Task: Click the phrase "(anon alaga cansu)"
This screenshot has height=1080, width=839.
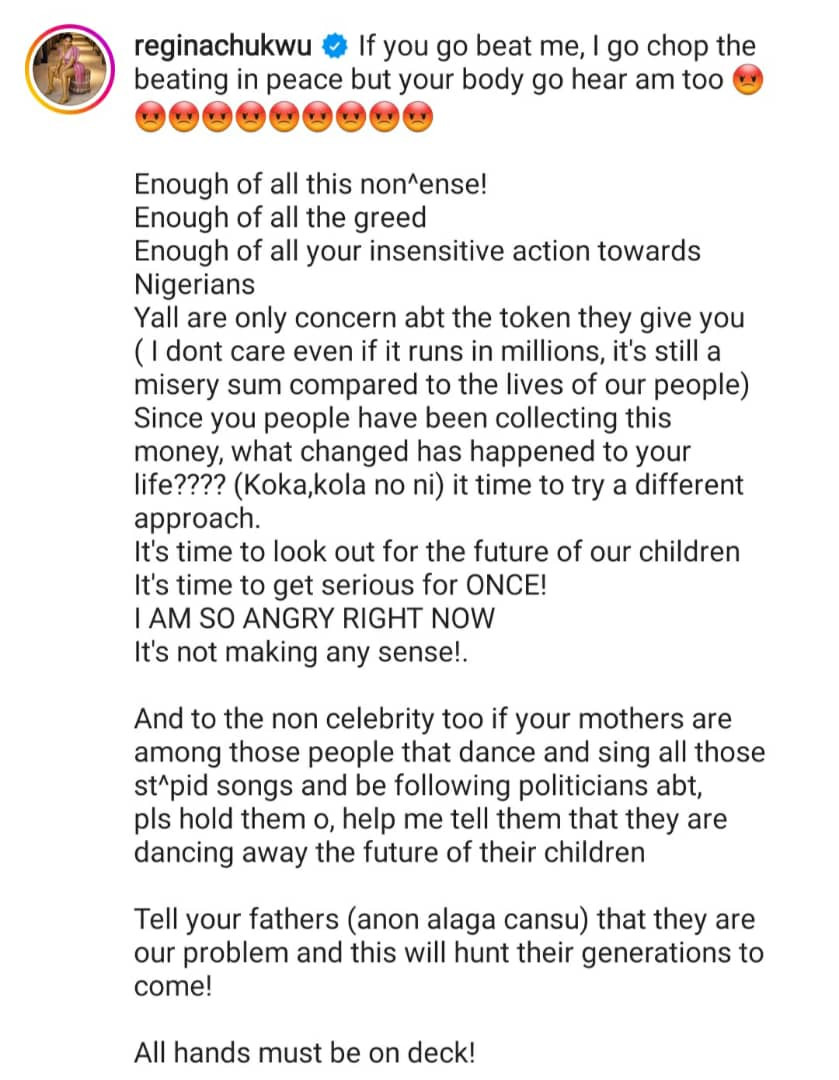Action: pyautogui.click(x=468, y=920)
